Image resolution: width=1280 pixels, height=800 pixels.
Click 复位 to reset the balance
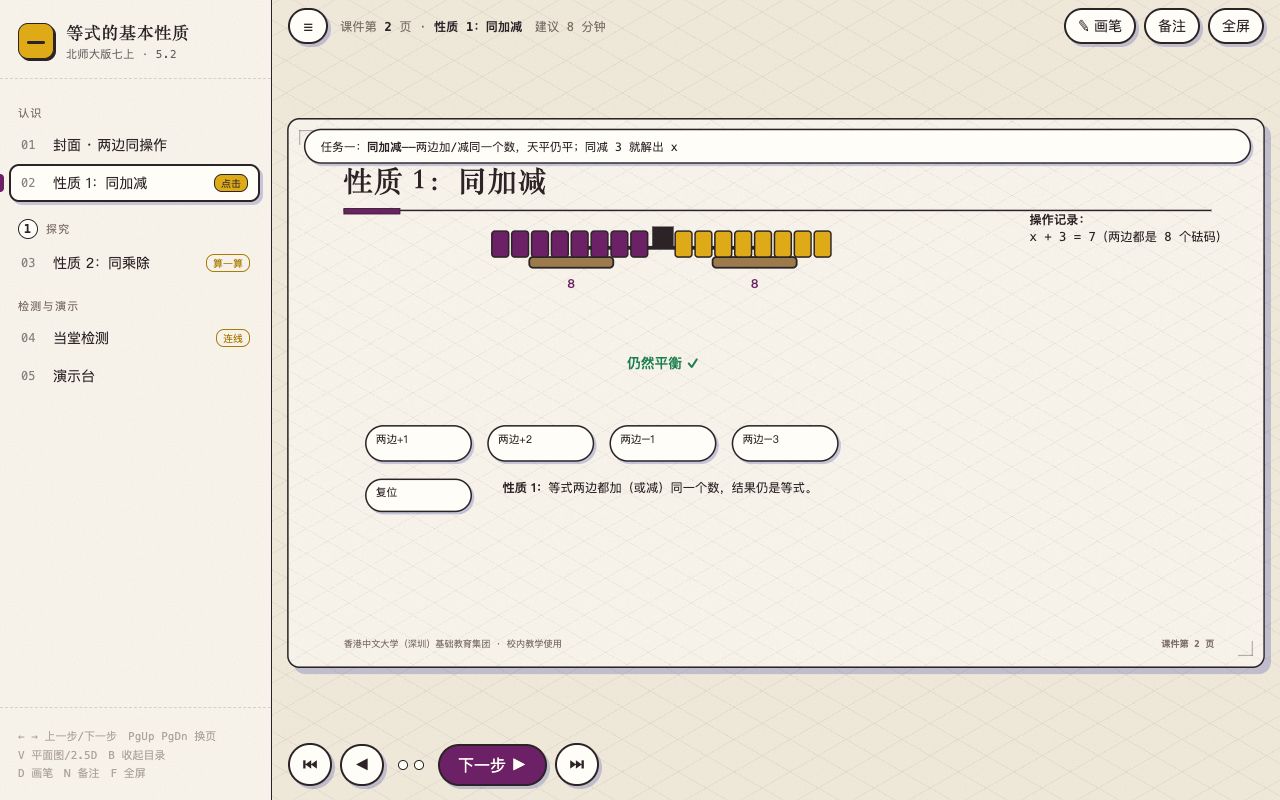click(418, 495)
